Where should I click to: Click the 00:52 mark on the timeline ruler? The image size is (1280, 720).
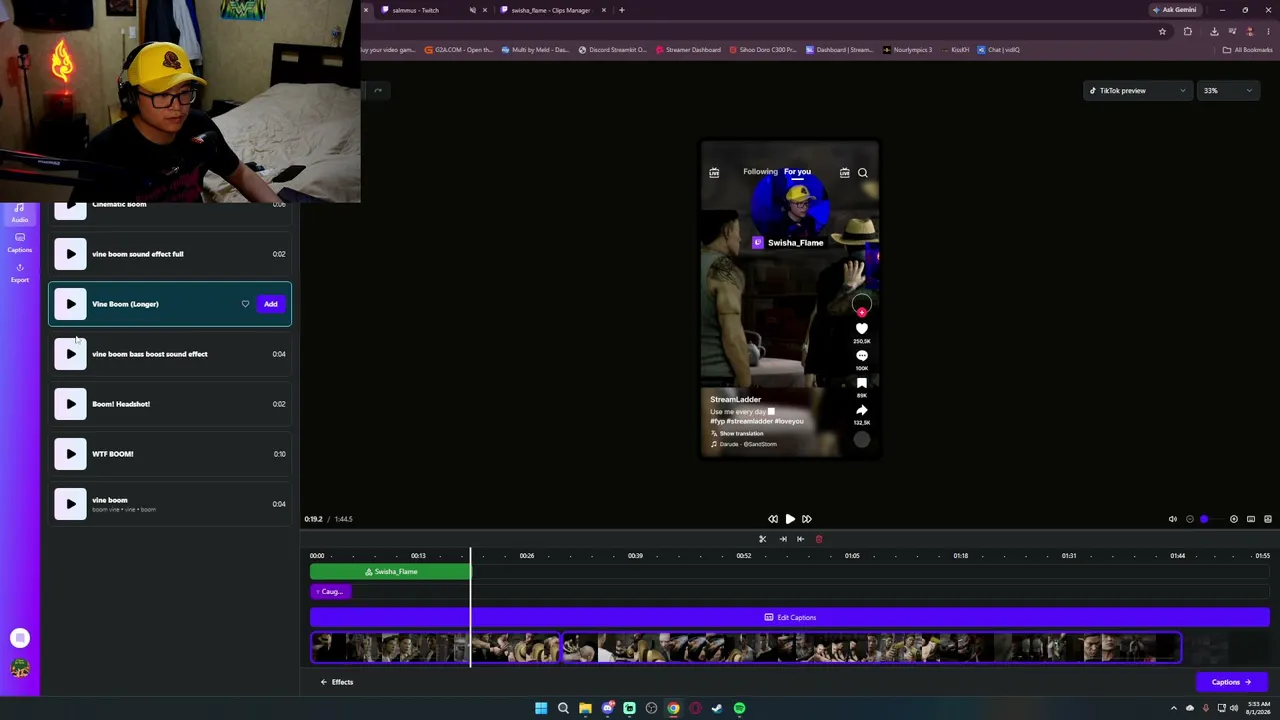(743, 556)
